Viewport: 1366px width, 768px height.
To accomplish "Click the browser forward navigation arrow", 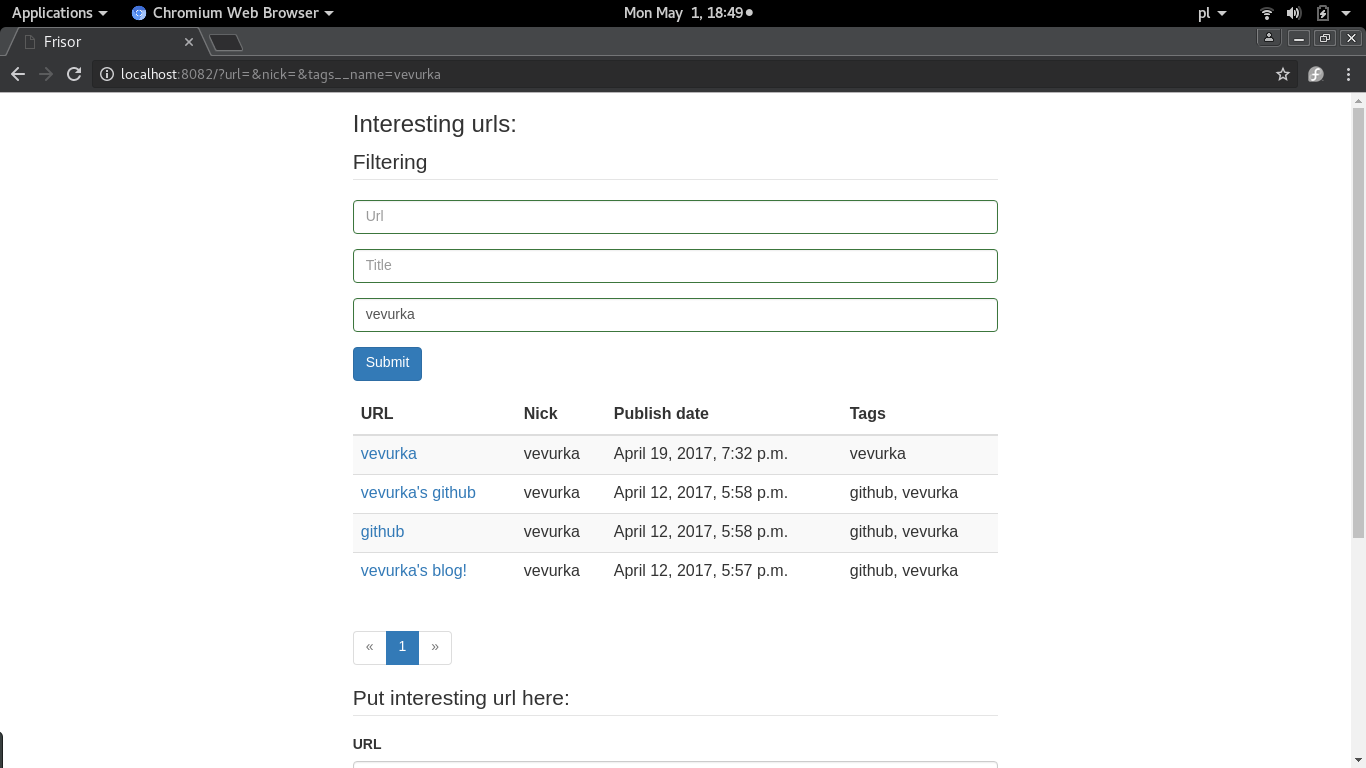I will 45,74.
